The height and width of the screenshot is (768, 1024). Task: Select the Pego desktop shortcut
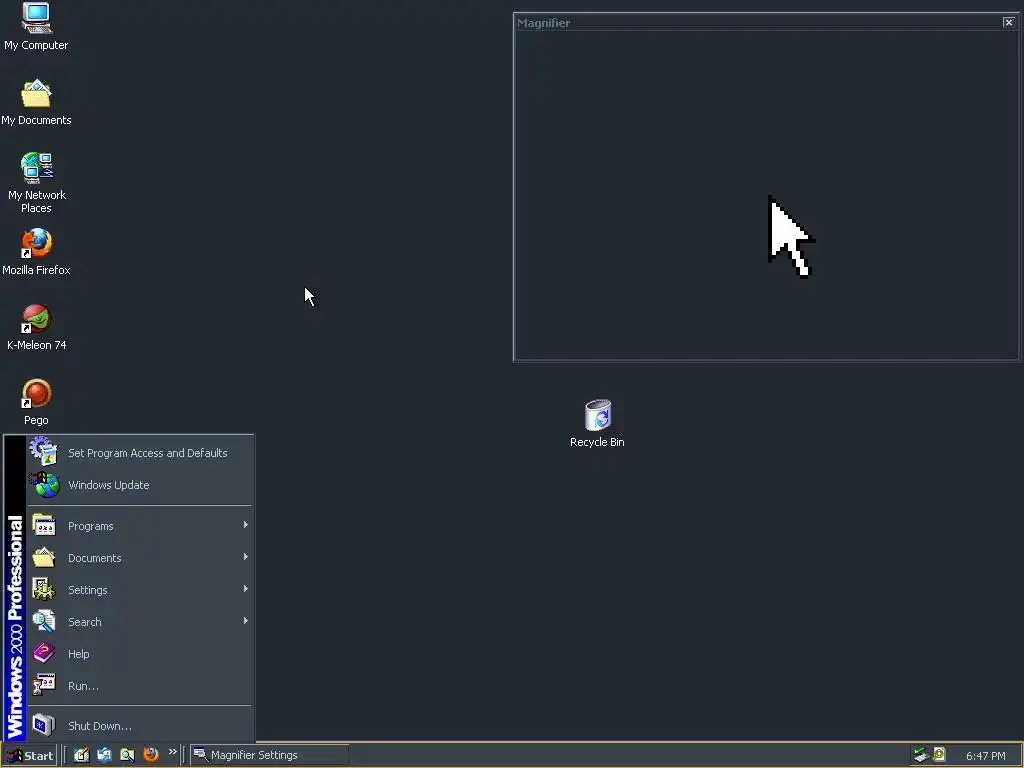pos(36,402)
